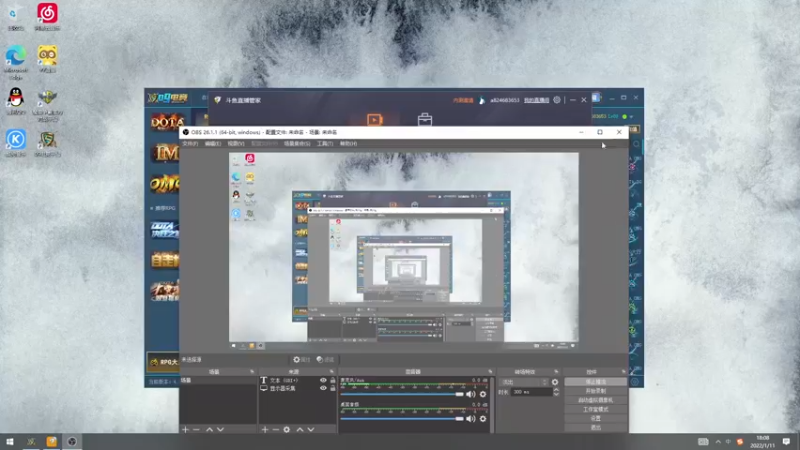Toggle visibility eye of display capture source
This screenshot has height=450, width=800.
(x=323, y=388)
